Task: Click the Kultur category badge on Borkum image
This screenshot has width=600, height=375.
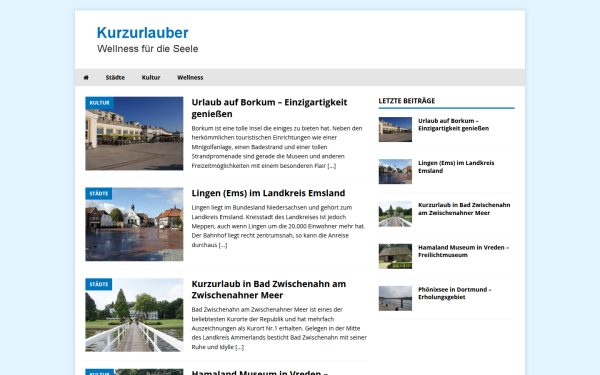Action: [x=99, y=103]
